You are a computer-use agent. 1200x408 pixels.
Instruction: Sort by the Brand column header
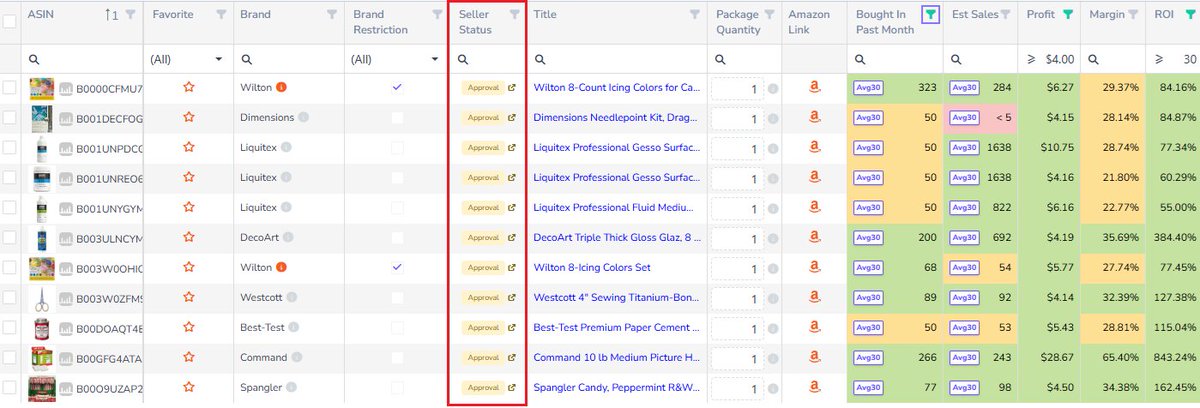pos(256,15)
